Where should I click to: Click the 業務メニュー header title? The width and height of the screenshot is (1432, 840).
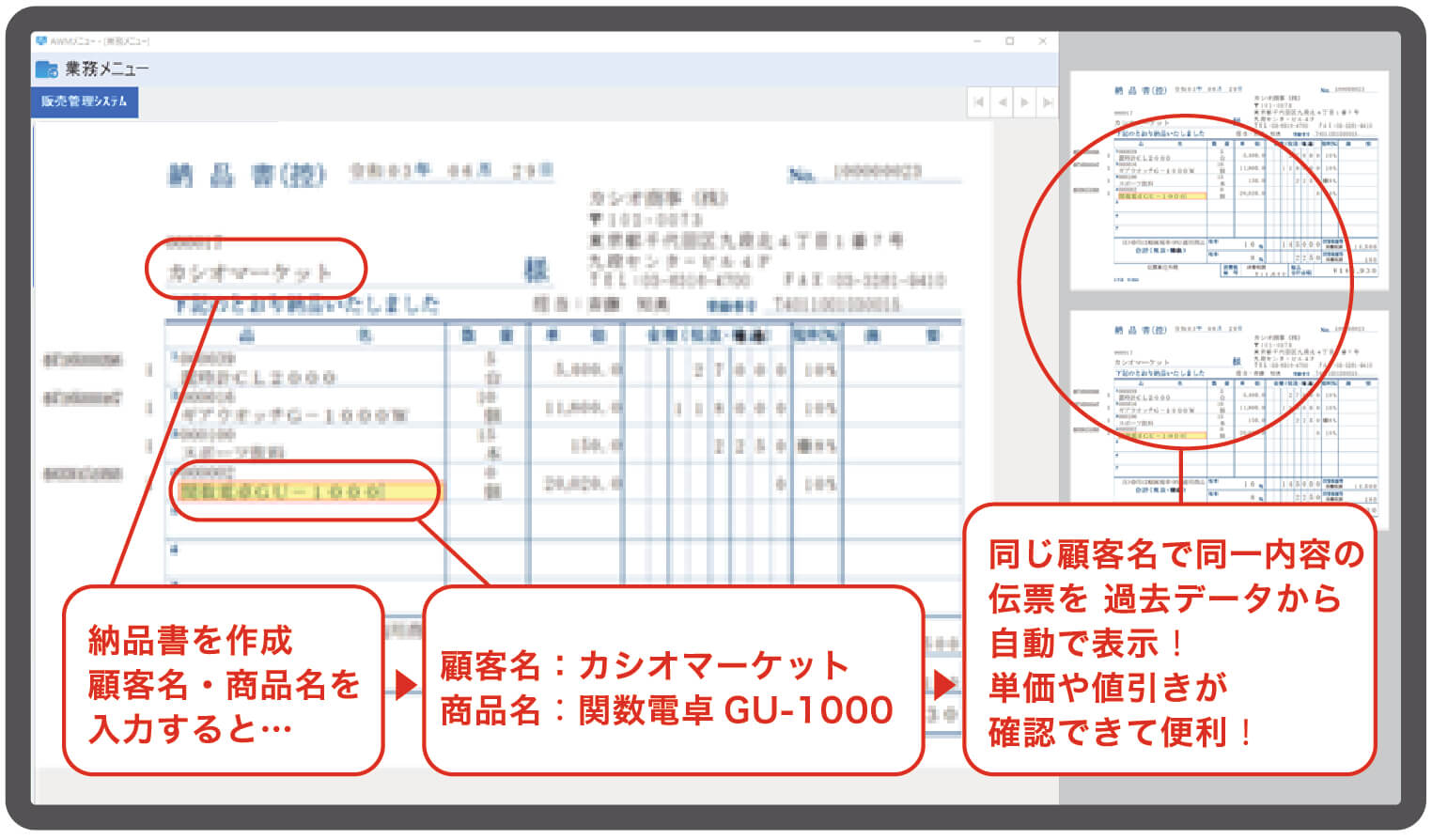pyautogui.click(x=106, y=69)
